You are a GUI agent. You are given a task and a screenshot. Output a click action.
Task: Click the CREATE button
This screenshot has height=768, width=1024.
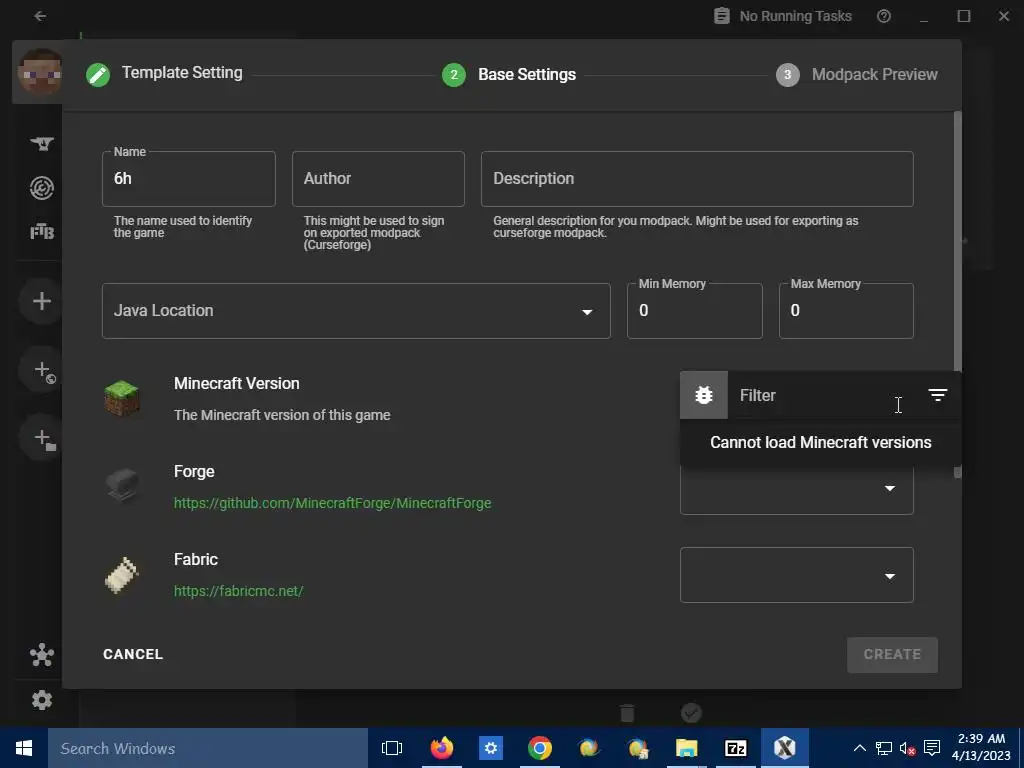tap(892, 654)
